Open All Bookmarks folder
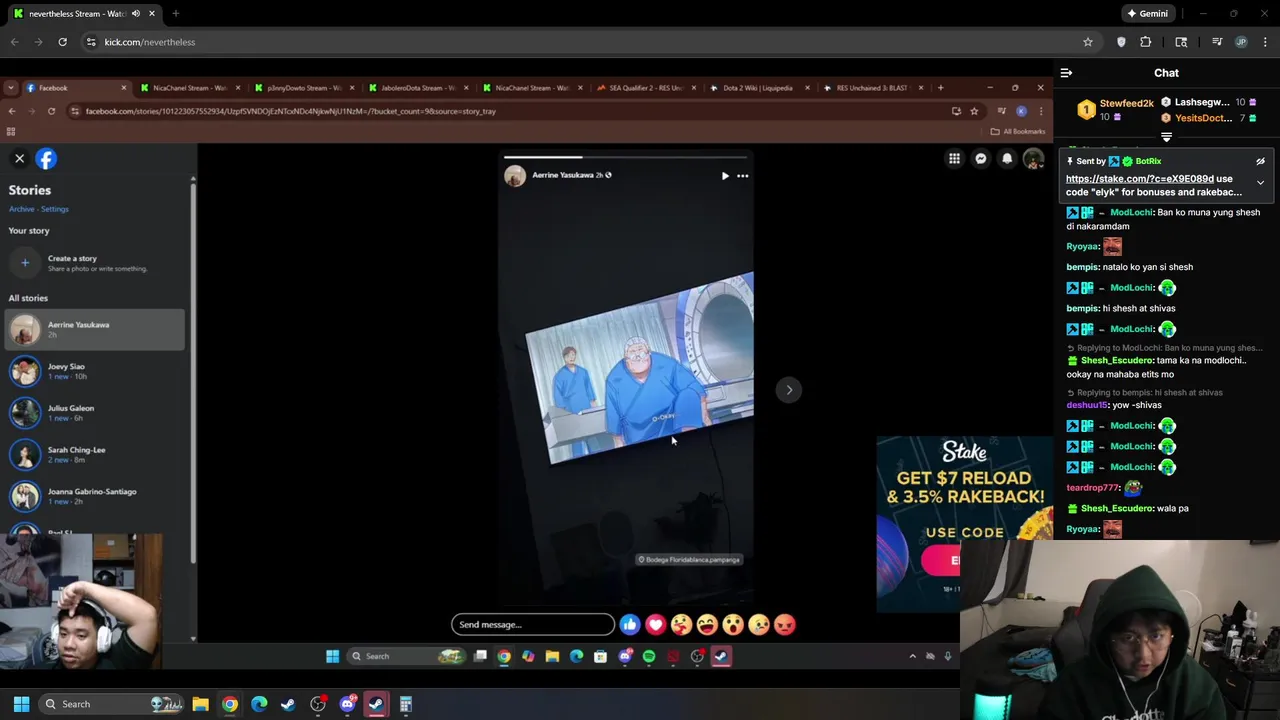Screen dimensions: 1280x720 1019,131
